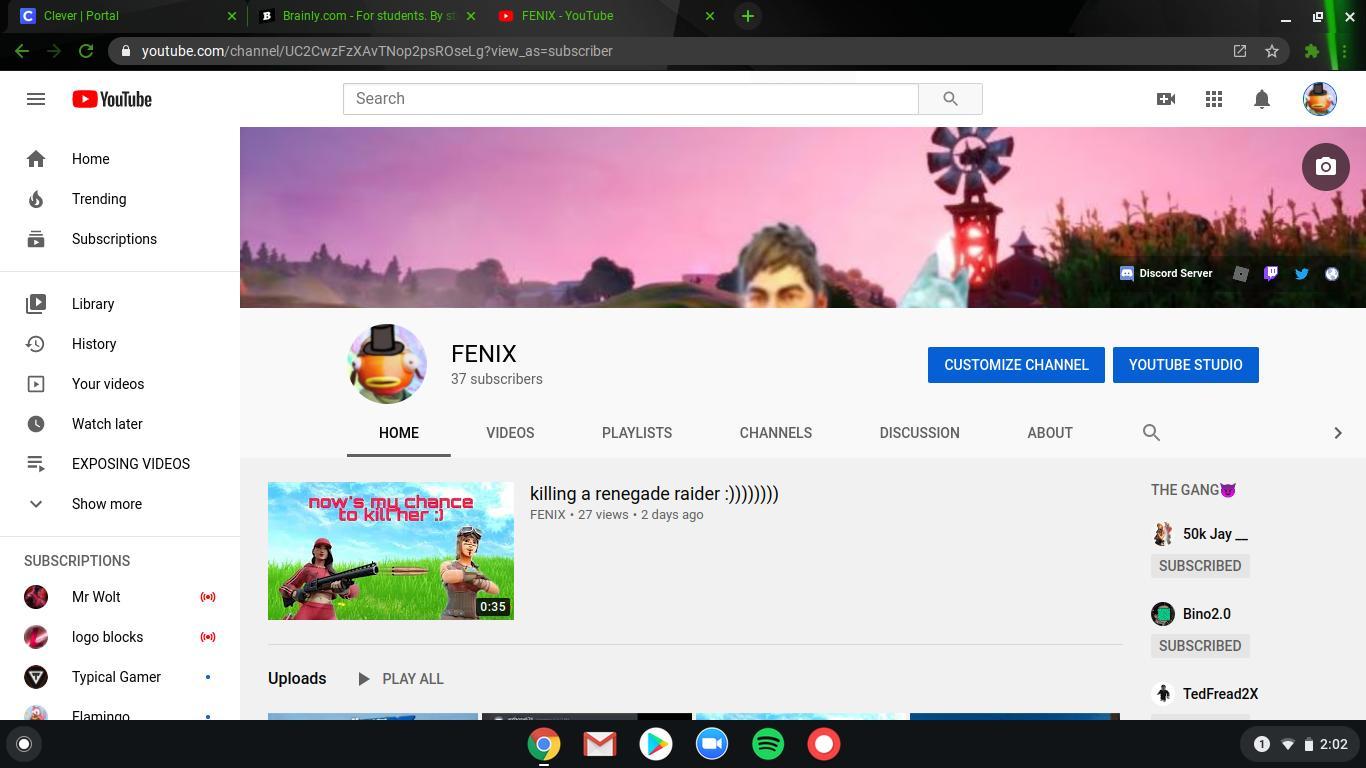
Task: Open the Chrome three-dot menu
Action: pos(1345,51)
